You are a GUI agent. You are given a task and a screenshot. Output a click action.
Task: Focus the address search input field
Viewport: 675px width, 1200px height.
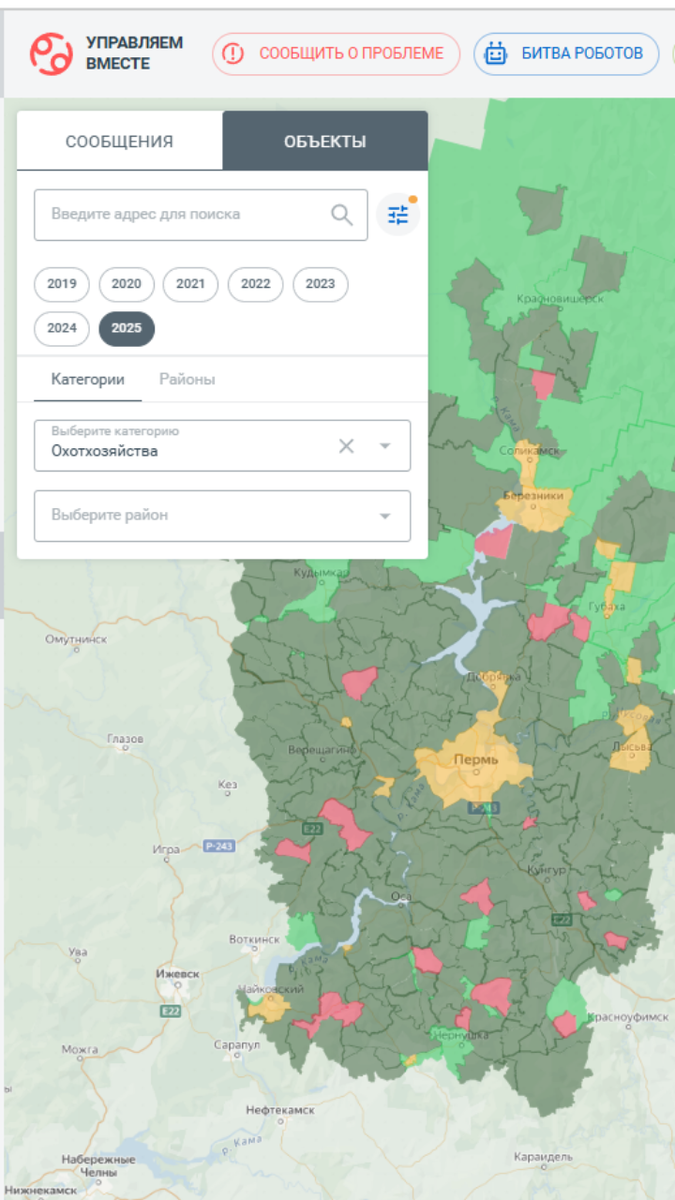[201, 215]
